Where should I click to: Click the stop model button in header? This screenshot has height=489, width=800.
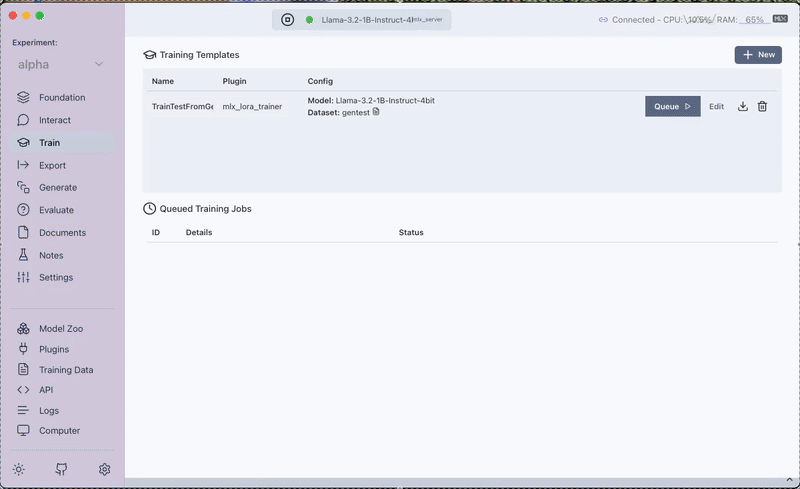point(287,19)
